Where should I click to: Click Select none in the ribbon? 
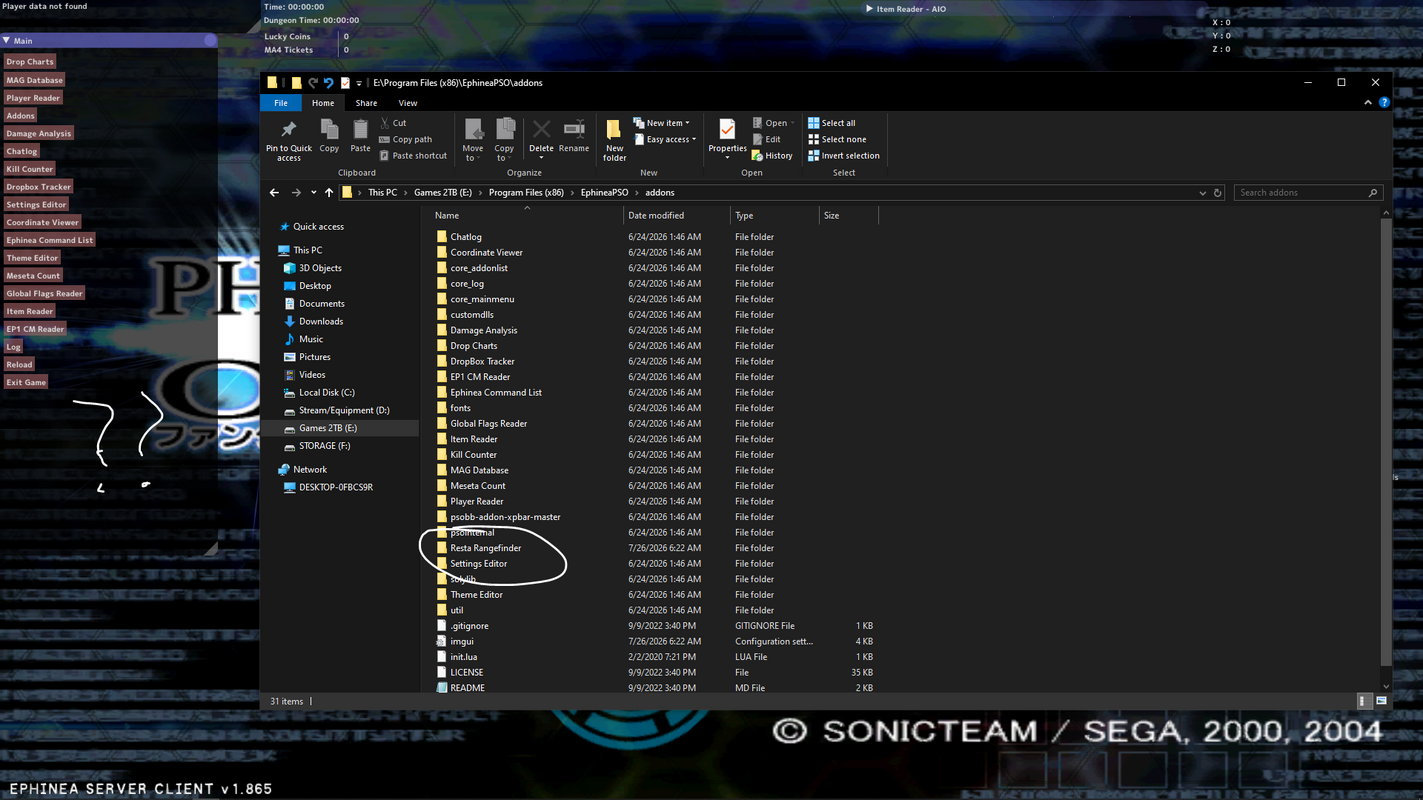pos(838,139)
